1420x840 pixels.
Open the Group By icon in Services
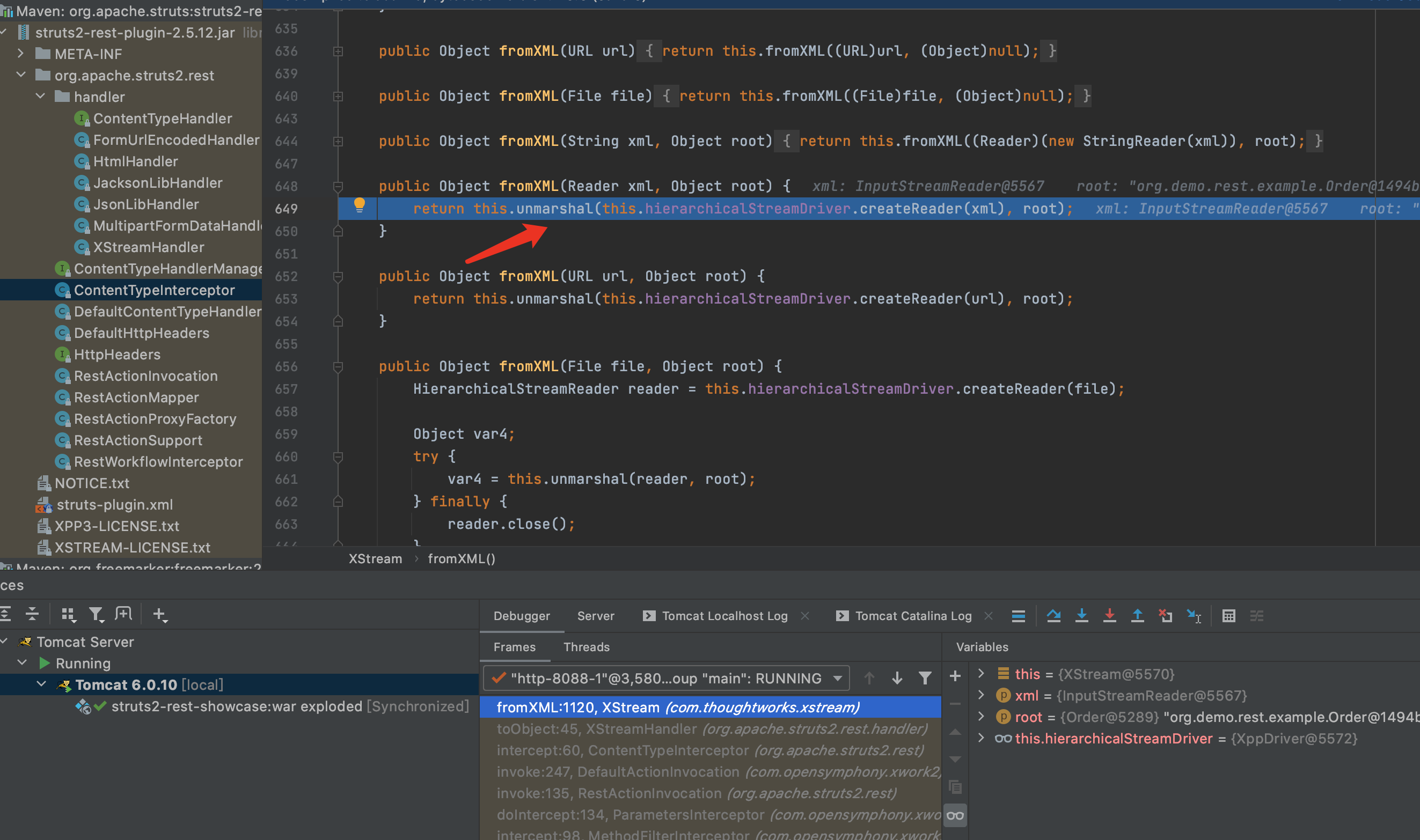point(69,615)
